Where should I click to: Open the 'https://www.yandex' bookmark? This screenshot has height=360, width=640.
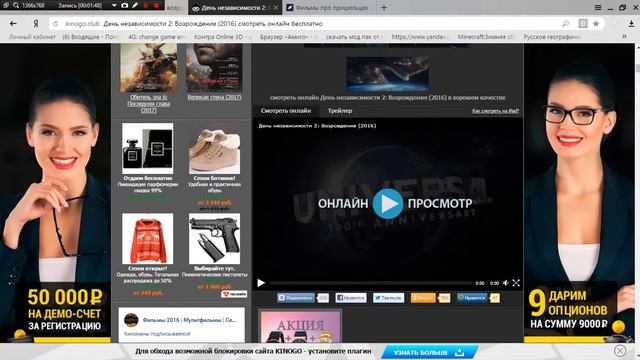pyautogui.click(x=420, y=37)
